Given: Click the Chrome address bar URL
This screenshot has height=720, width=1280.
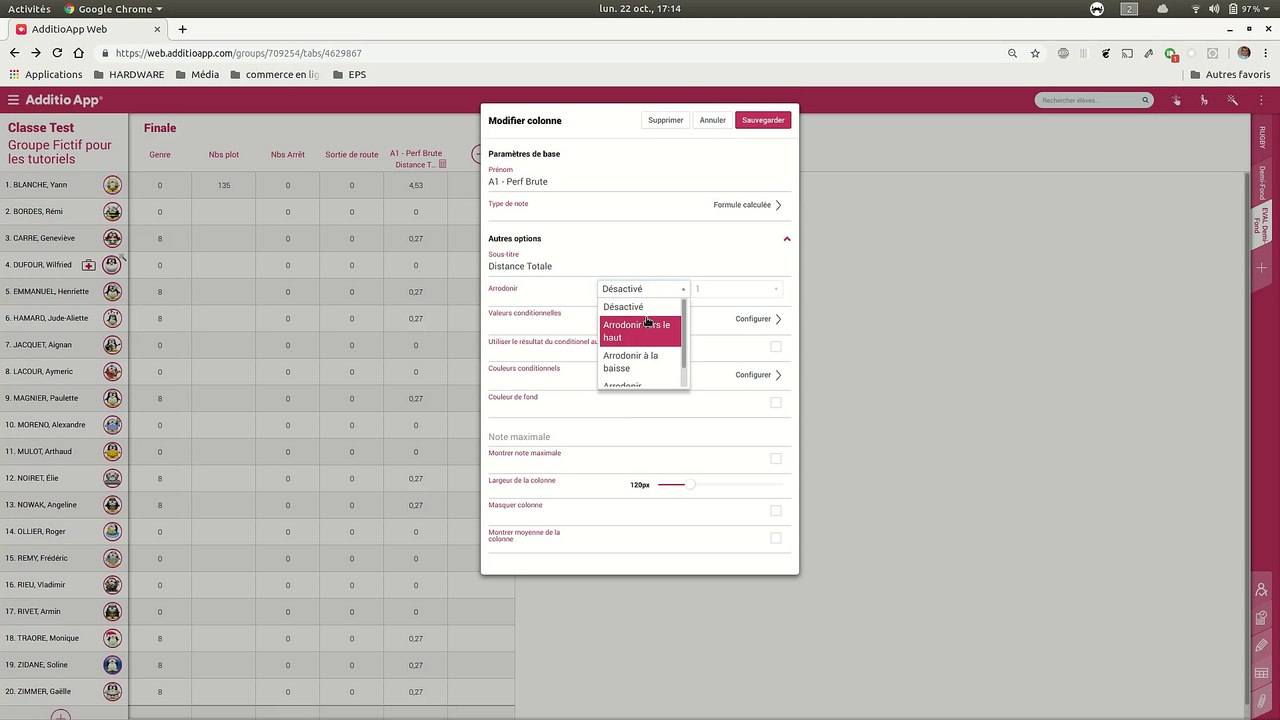Looking at the screenshot, I should tap(238, 53).
